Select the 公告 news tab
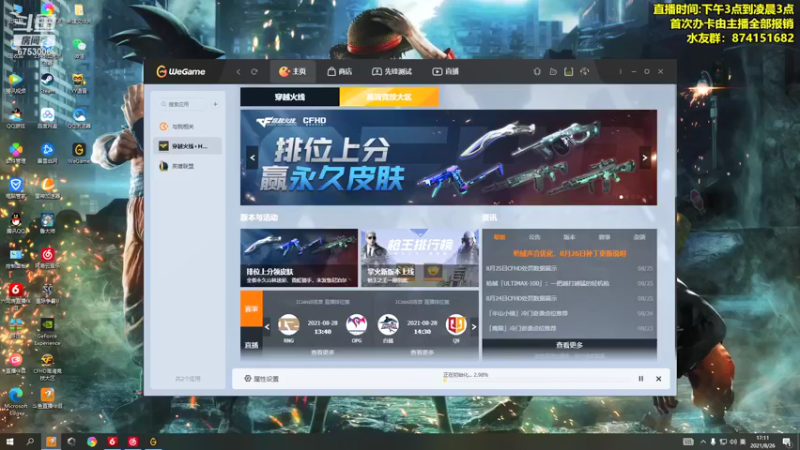 tap(534, 237)
